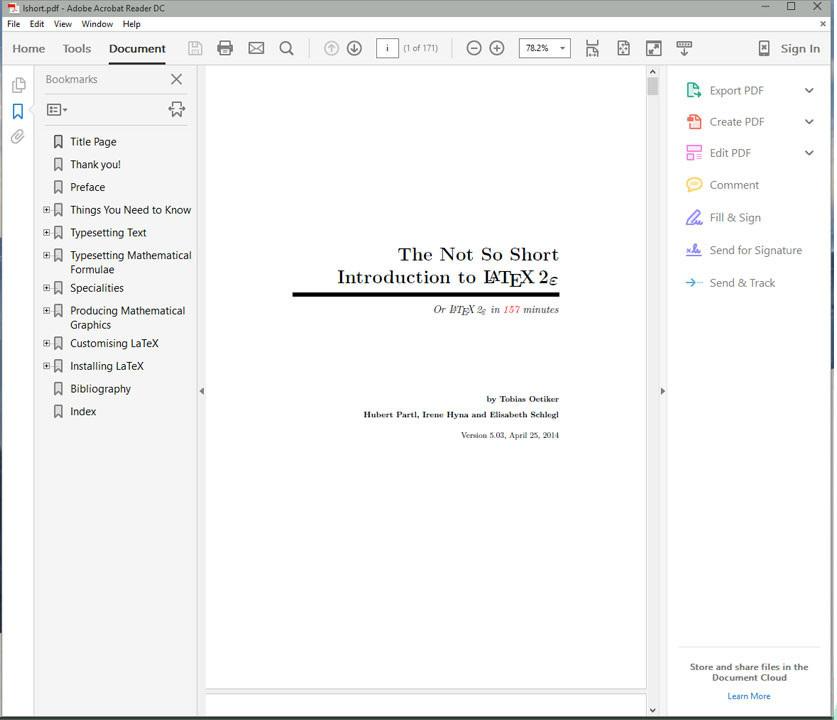Click the zoom out minus icon
Viewport: 837px width, 720px height.
(474, 48)
